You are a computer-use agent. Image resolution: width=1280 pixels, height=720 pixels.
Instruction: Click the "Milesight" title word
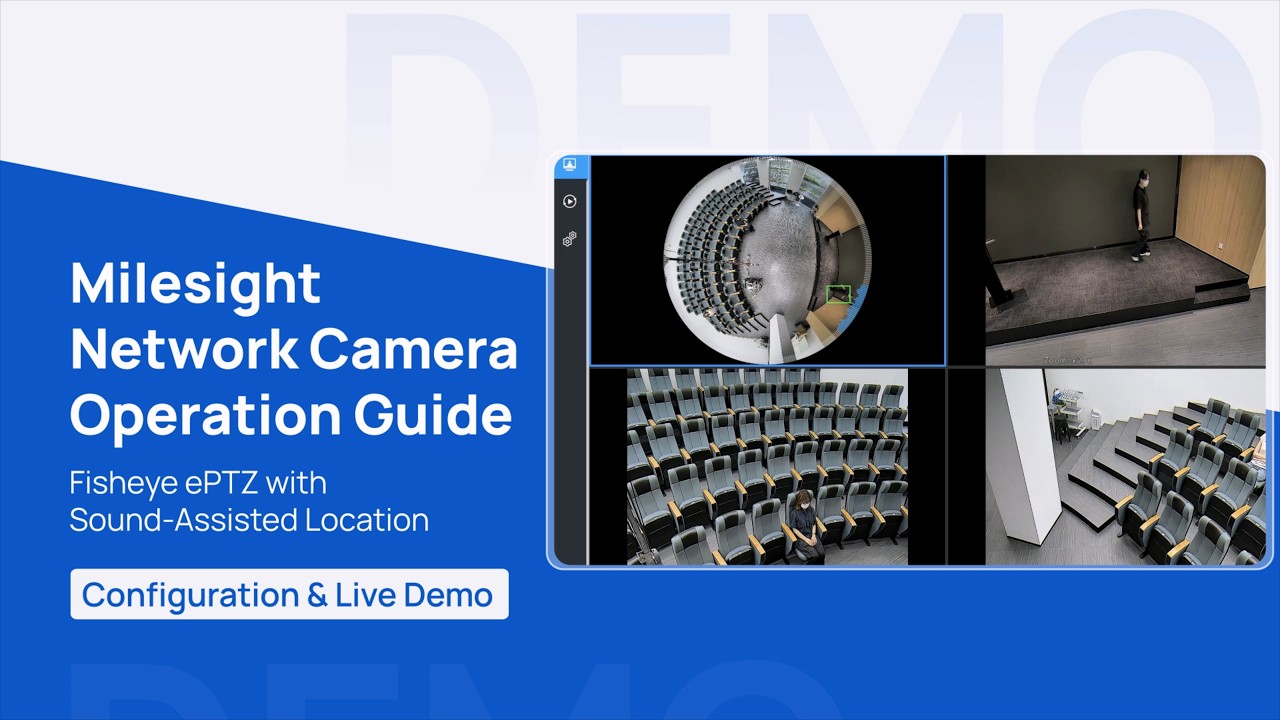(x=195, y=284)
